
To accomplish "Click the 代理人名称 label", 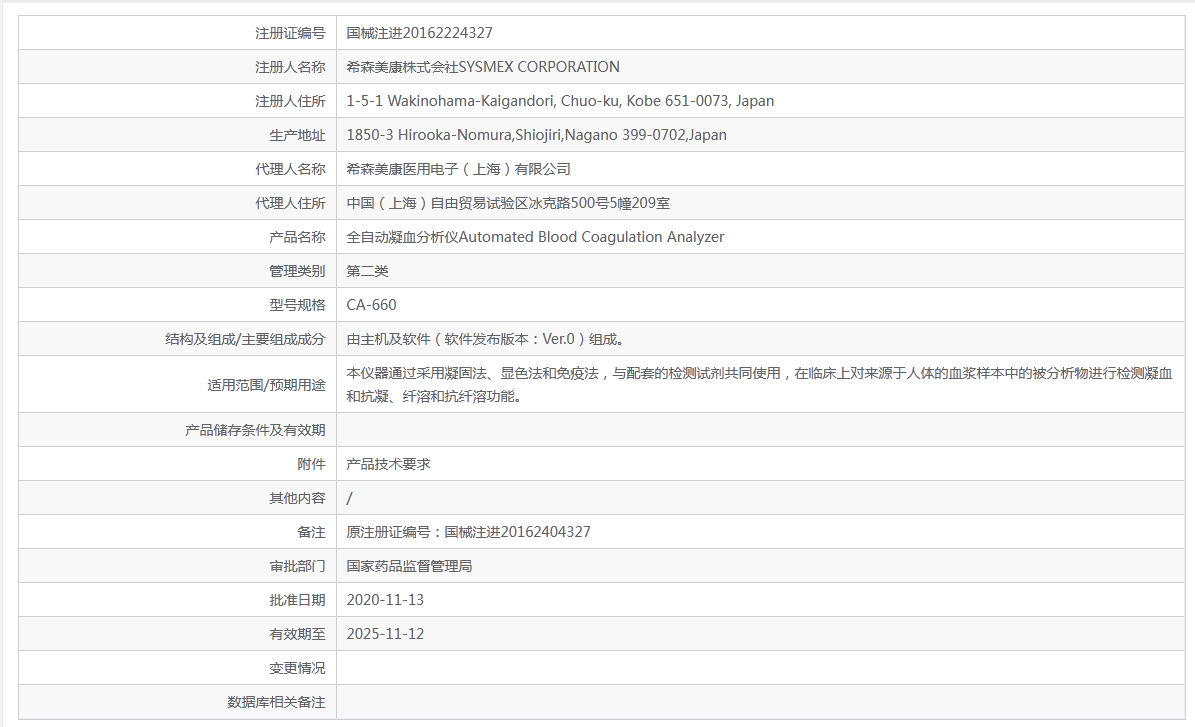I will (290, 169).
